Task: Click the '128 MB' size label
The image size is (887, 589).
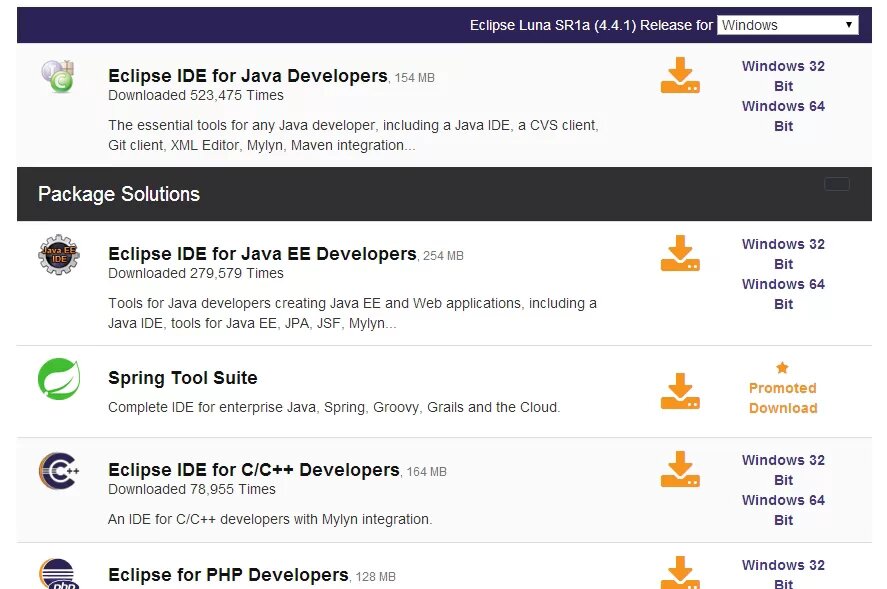Action: (x=376, y=577)
